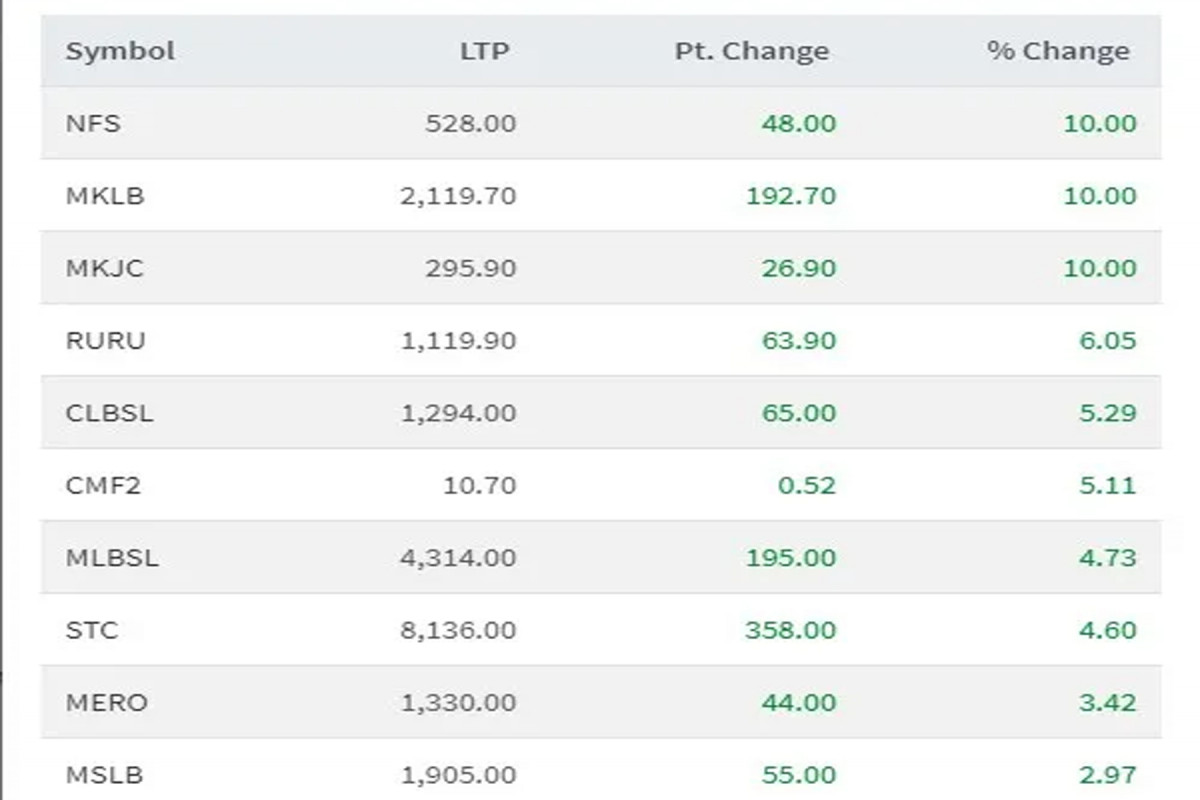
Task: Open the MLBSL stock symbol
Action: (x=112, y=558)
